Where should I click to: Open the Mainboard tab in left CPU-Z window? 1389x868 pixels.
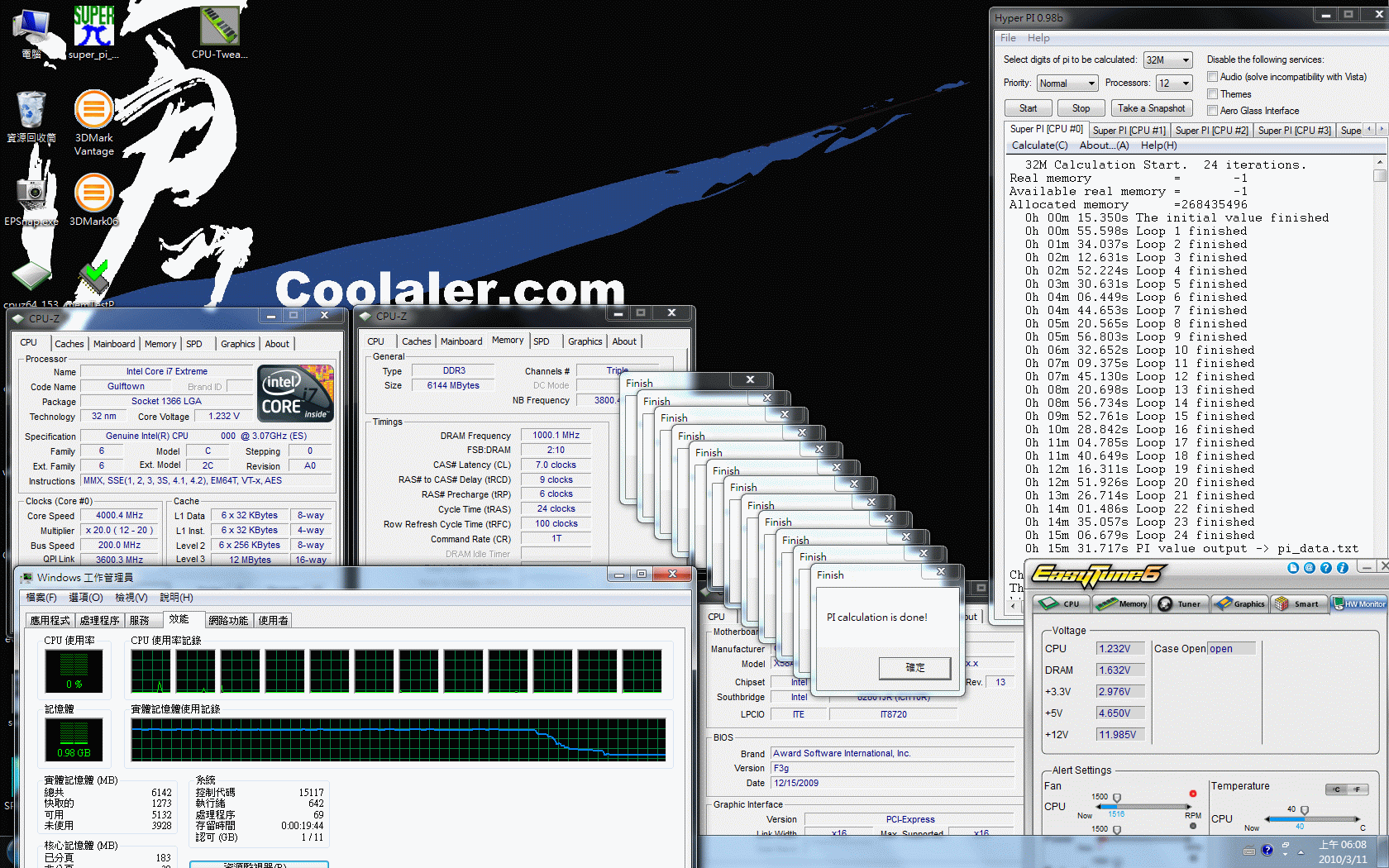114,344
